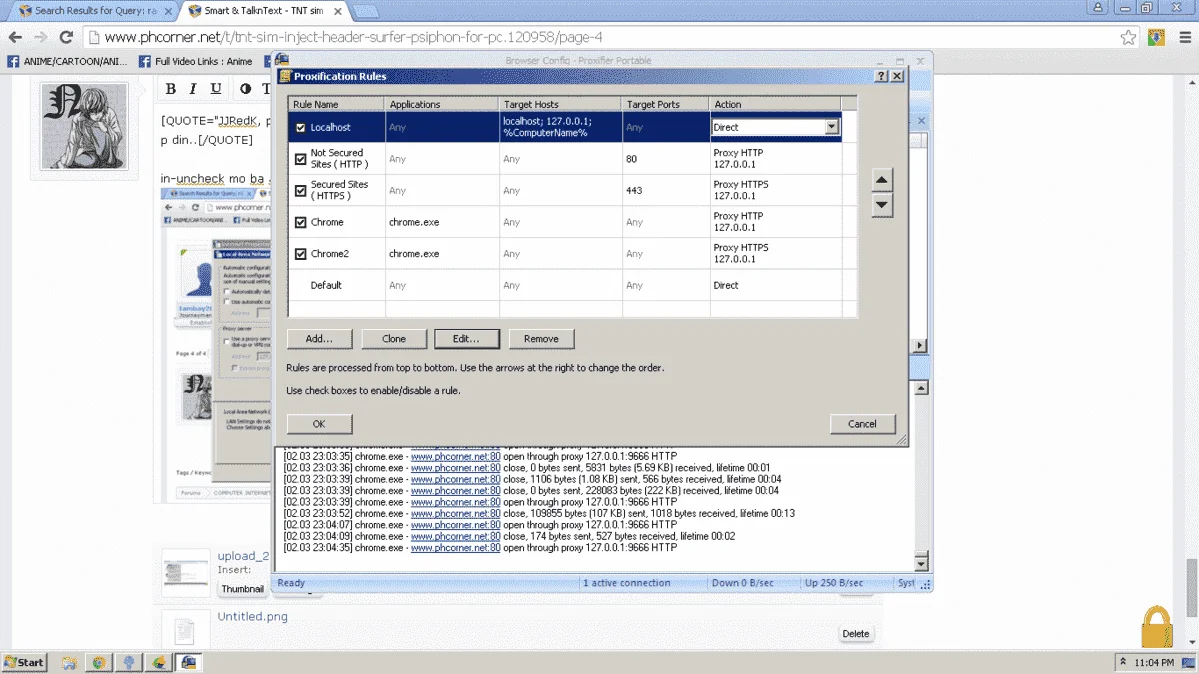Confirm rules with OK button
1199x674 pixels.
(x=319, y=424)
